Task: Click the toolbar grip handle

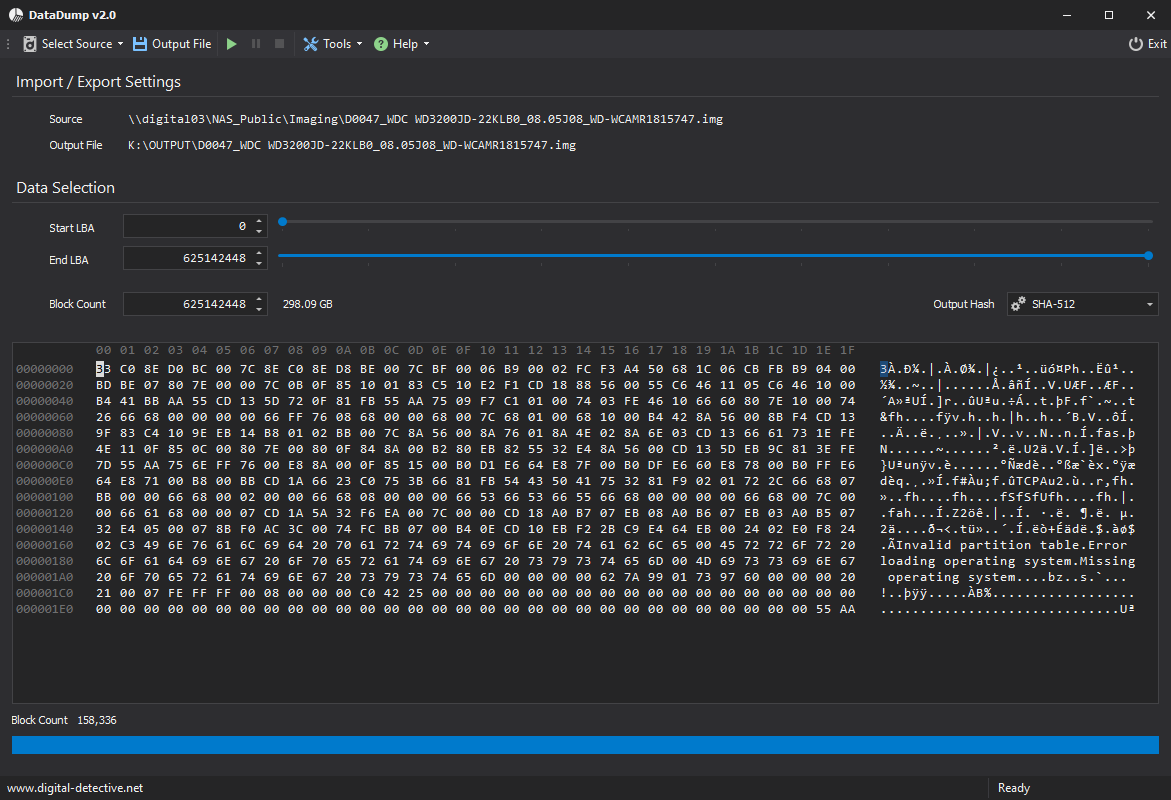Action: 8,44
